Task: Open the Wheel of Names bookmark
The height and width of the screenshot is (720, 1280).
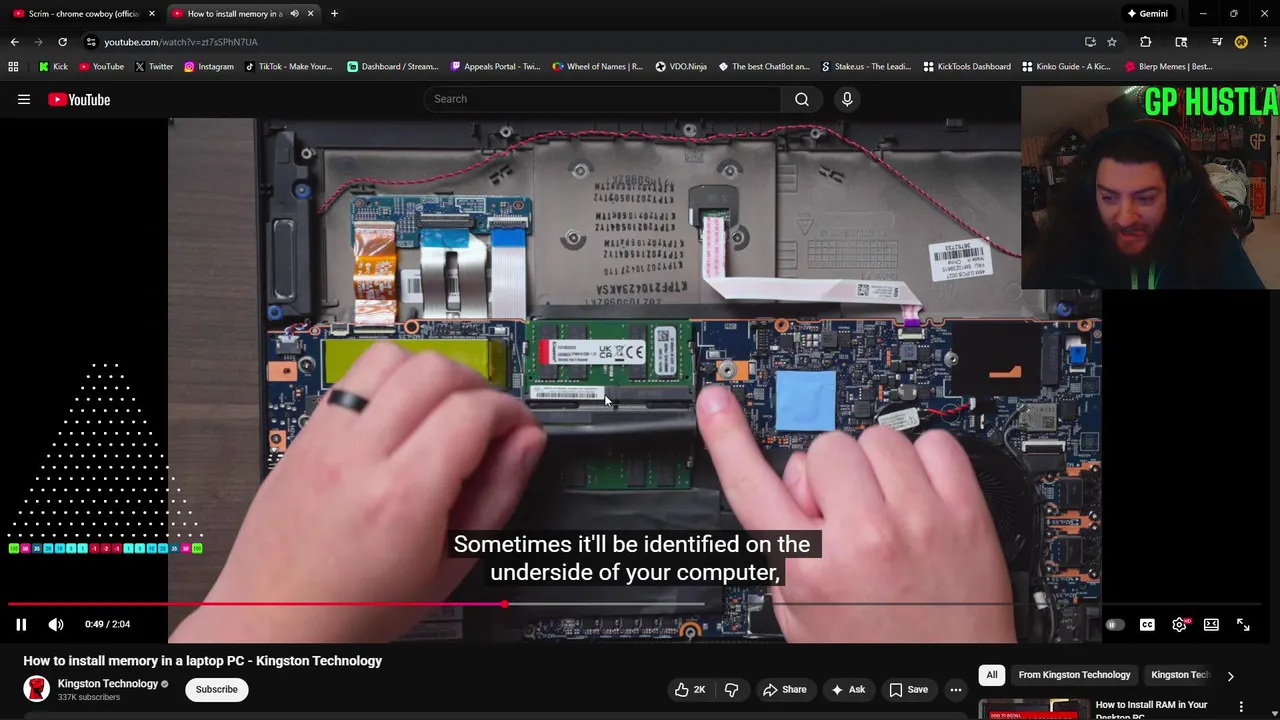Action: [598, 67]
